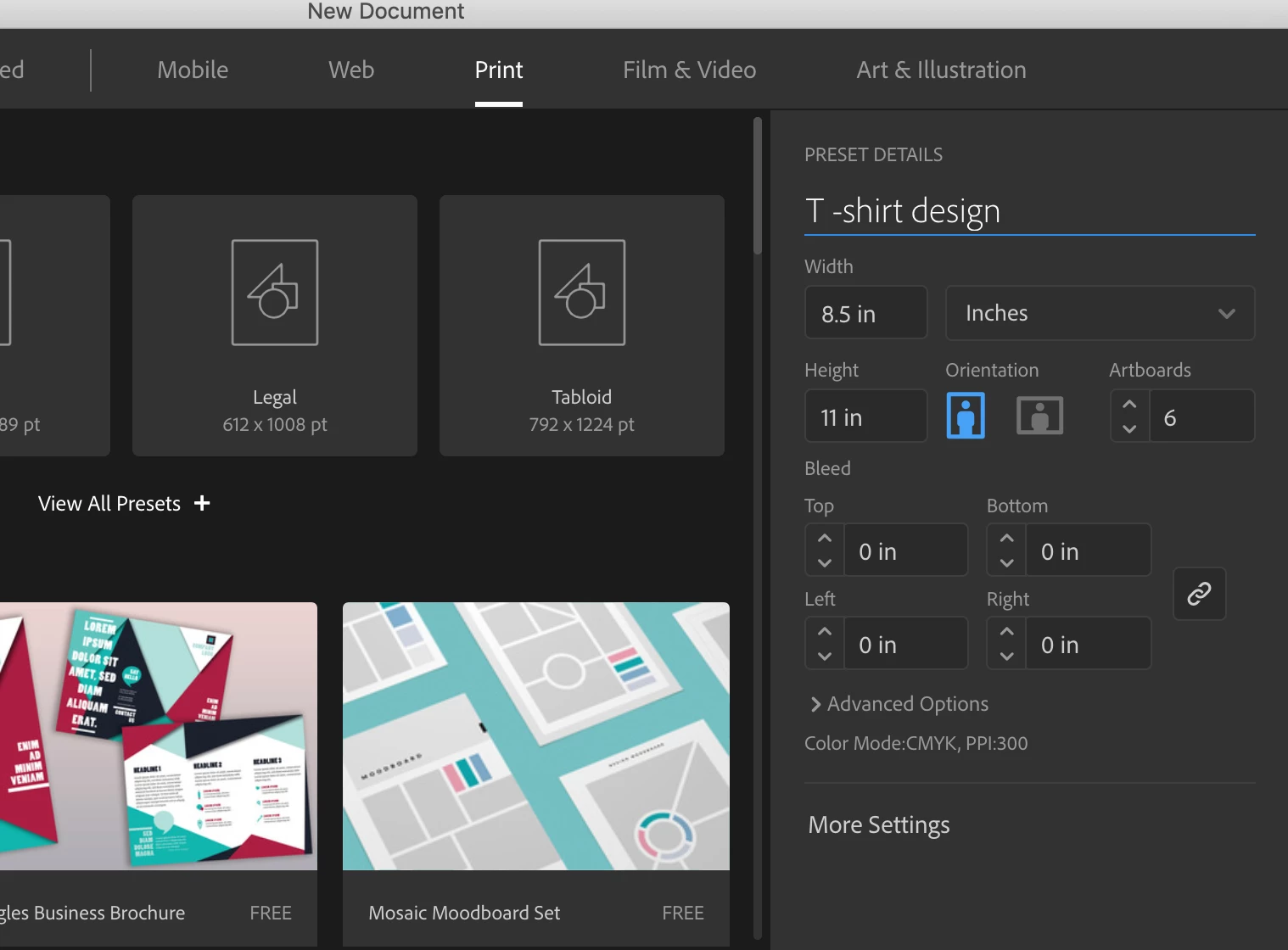This screenshot has width=1288, height=950.
Task: Click the Right bleed value field
Action: (x=1088, y=644)
